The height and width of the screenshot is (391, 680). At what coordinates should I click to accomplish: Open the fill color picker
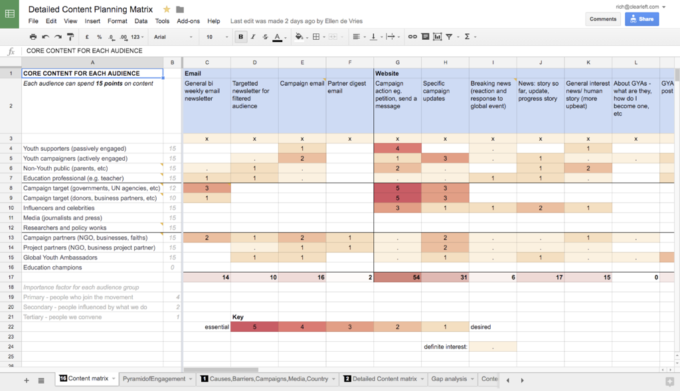click(299, 37)
